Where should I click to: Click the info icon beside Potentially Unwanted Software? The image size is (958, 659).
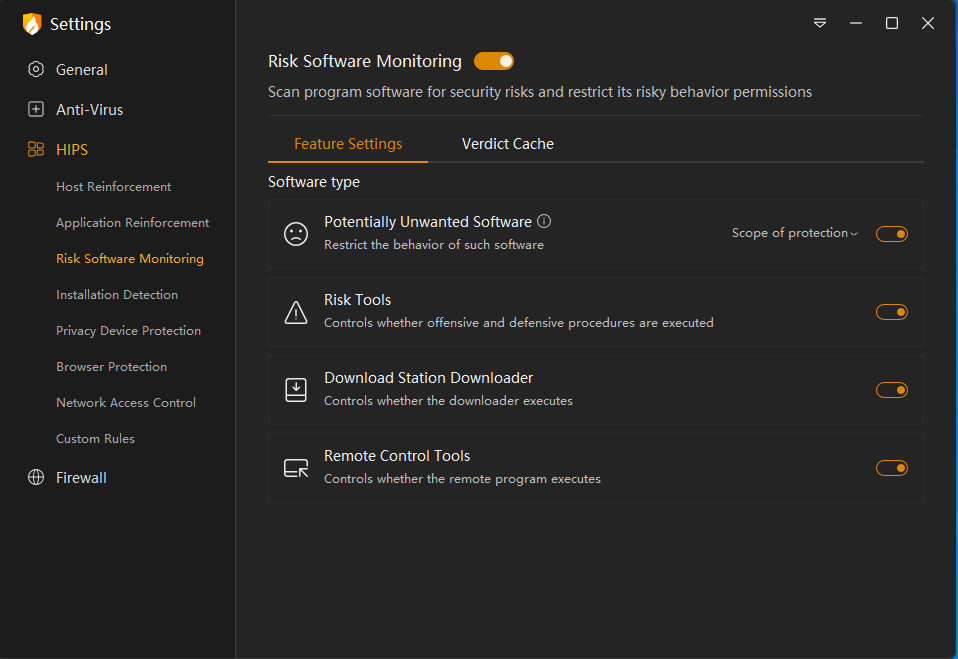coord(544,222)
